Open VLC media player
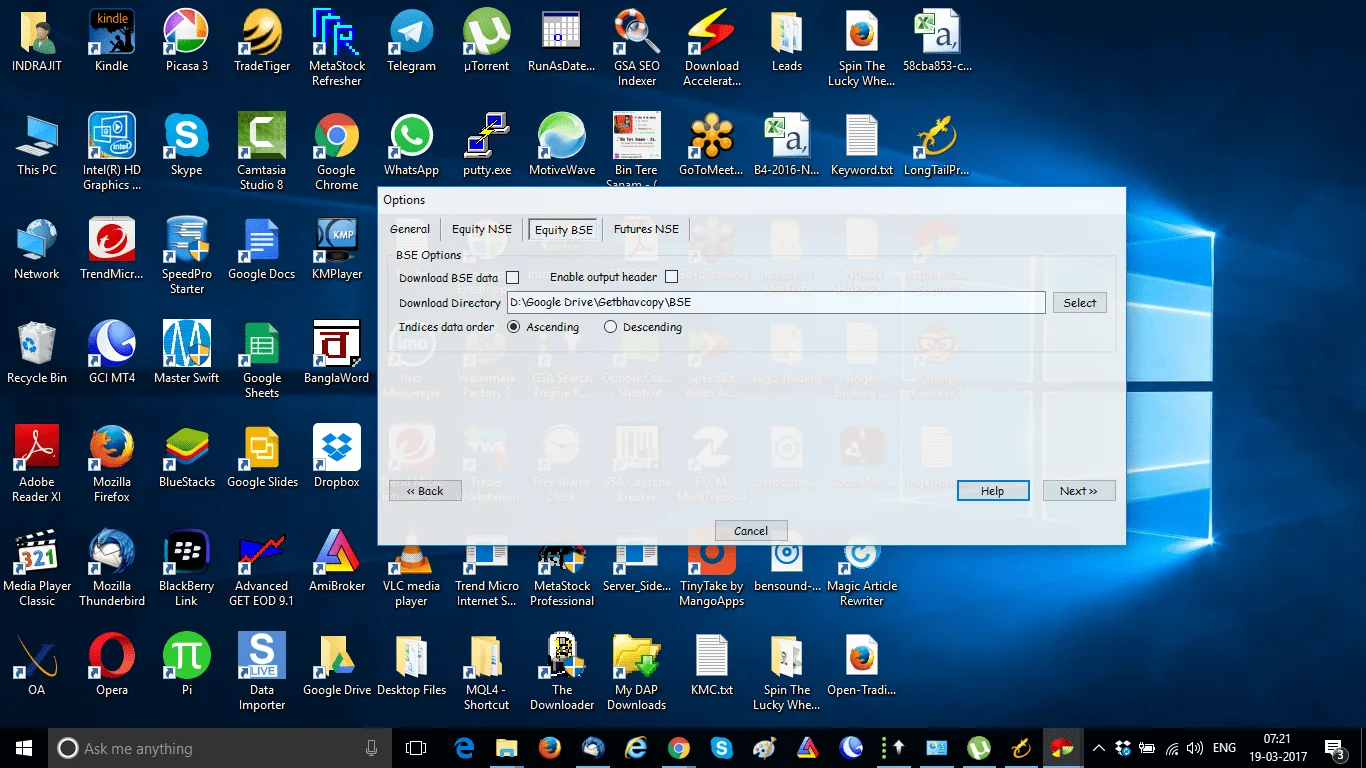 pos(411,560)
